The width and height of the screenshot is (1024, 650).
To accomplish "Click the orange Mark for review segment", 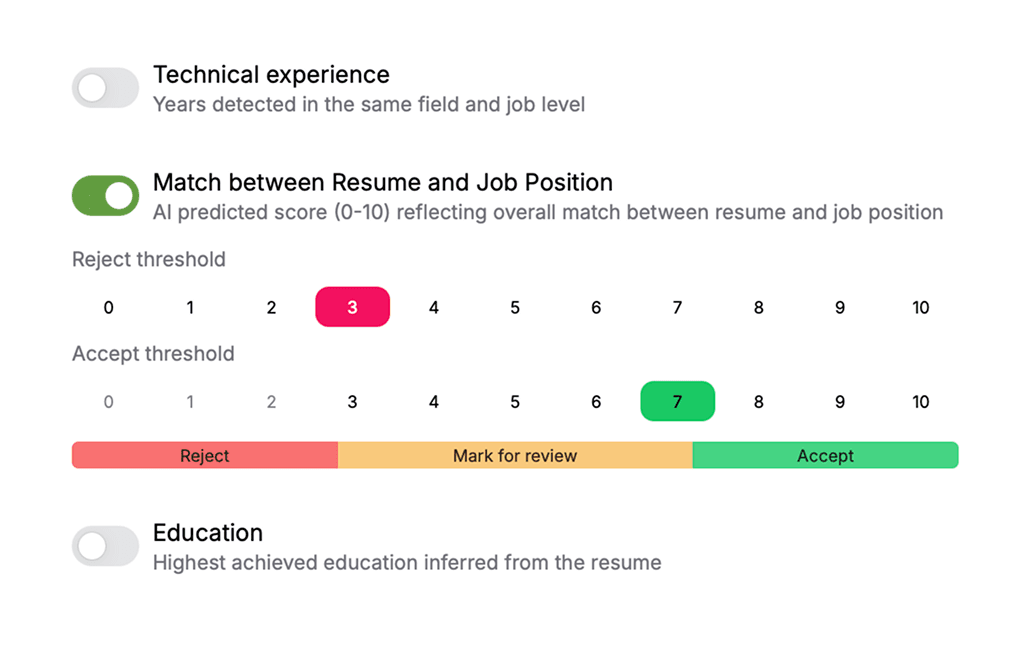I will point(514,455).
